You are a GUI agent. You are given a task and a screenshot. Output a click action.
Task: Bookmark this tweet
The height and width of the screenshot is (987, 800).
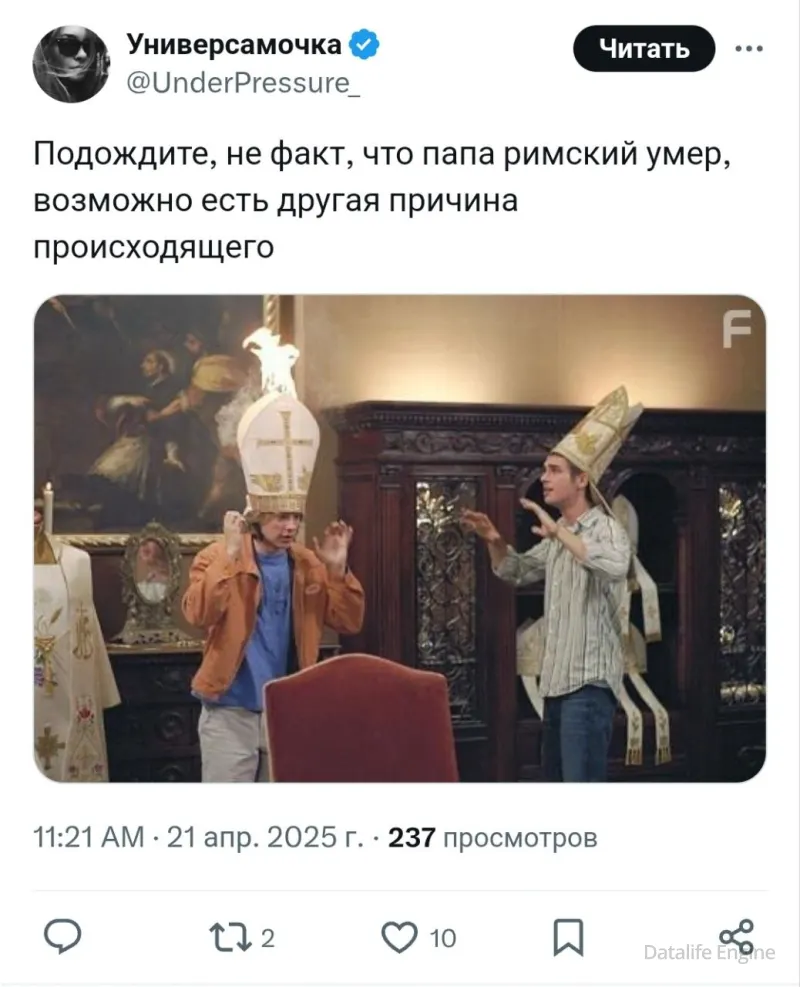coord(568,937)
